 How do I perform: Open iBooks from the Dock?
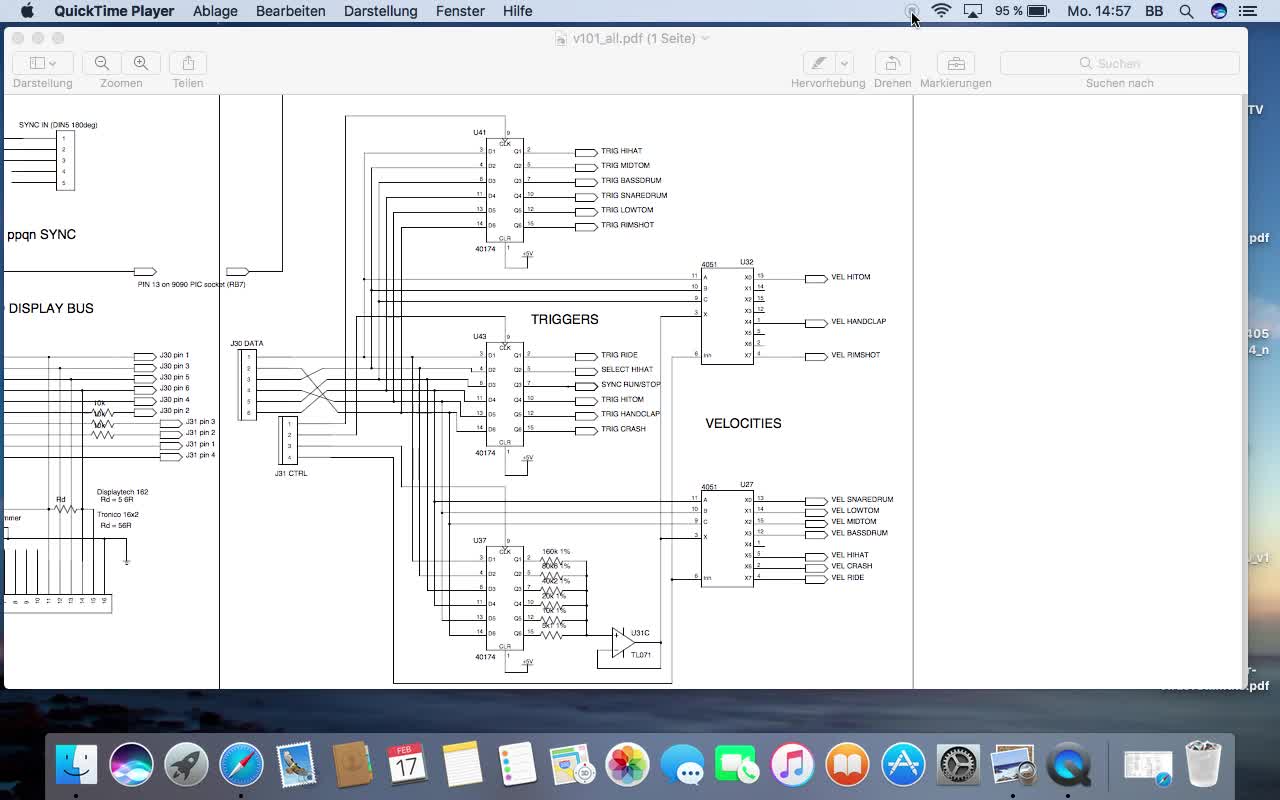pyautogui.click(x=847, y=766)
